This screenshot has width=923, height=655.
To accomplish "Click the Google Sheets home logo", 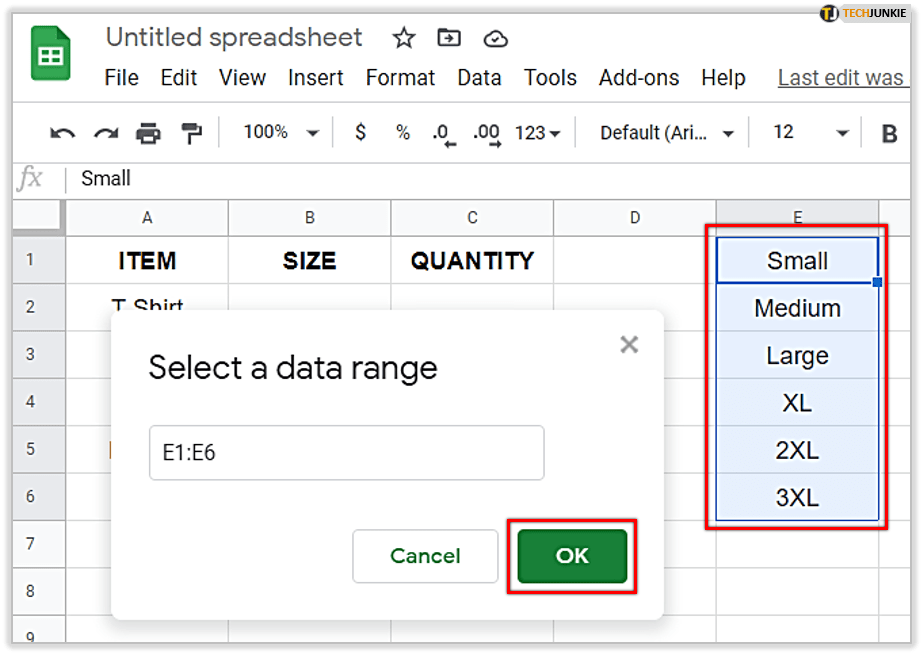I will 48,53.
